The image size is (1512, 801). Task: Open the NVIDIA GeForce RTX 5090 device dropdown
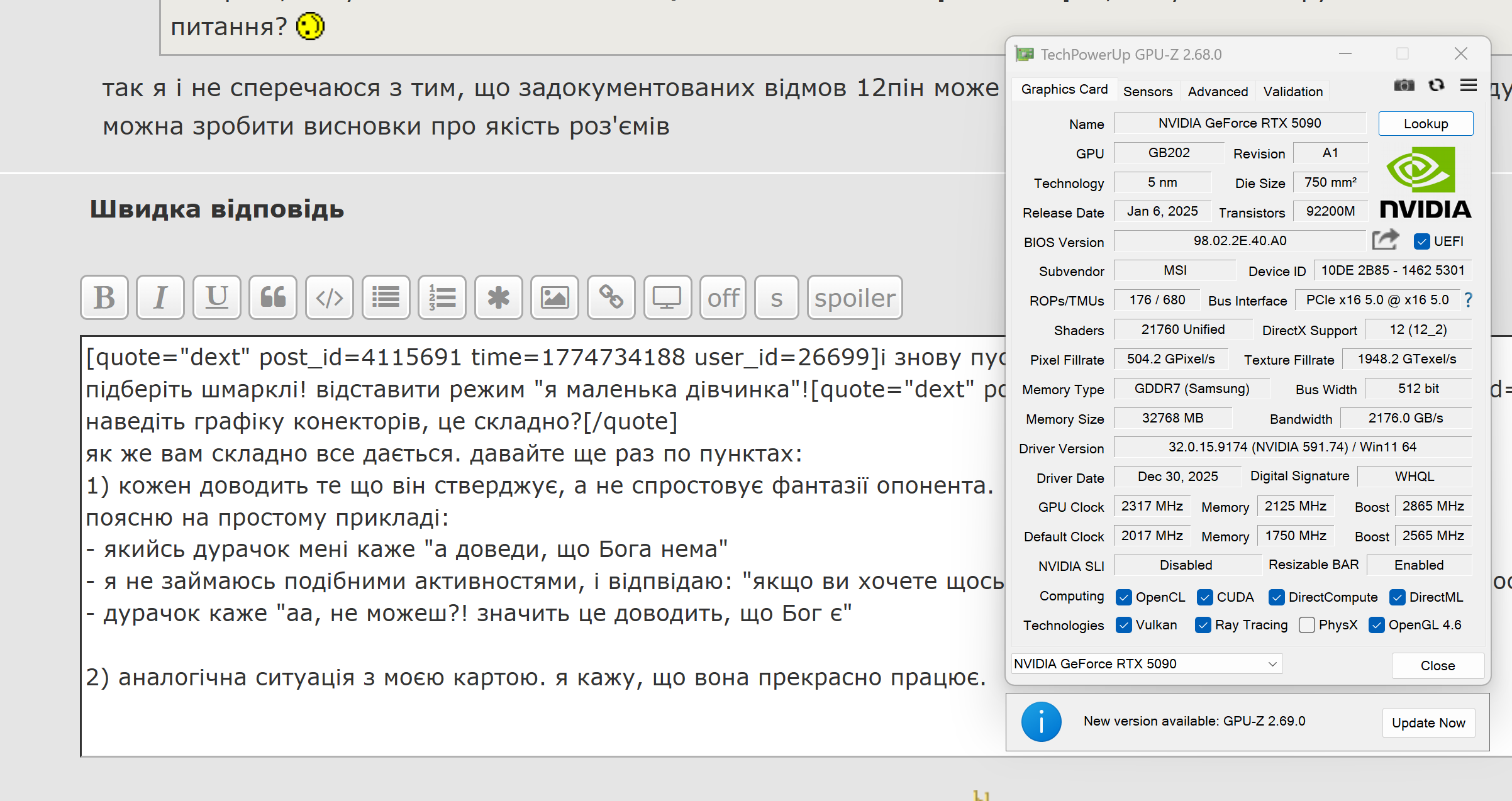[1147, 664]
